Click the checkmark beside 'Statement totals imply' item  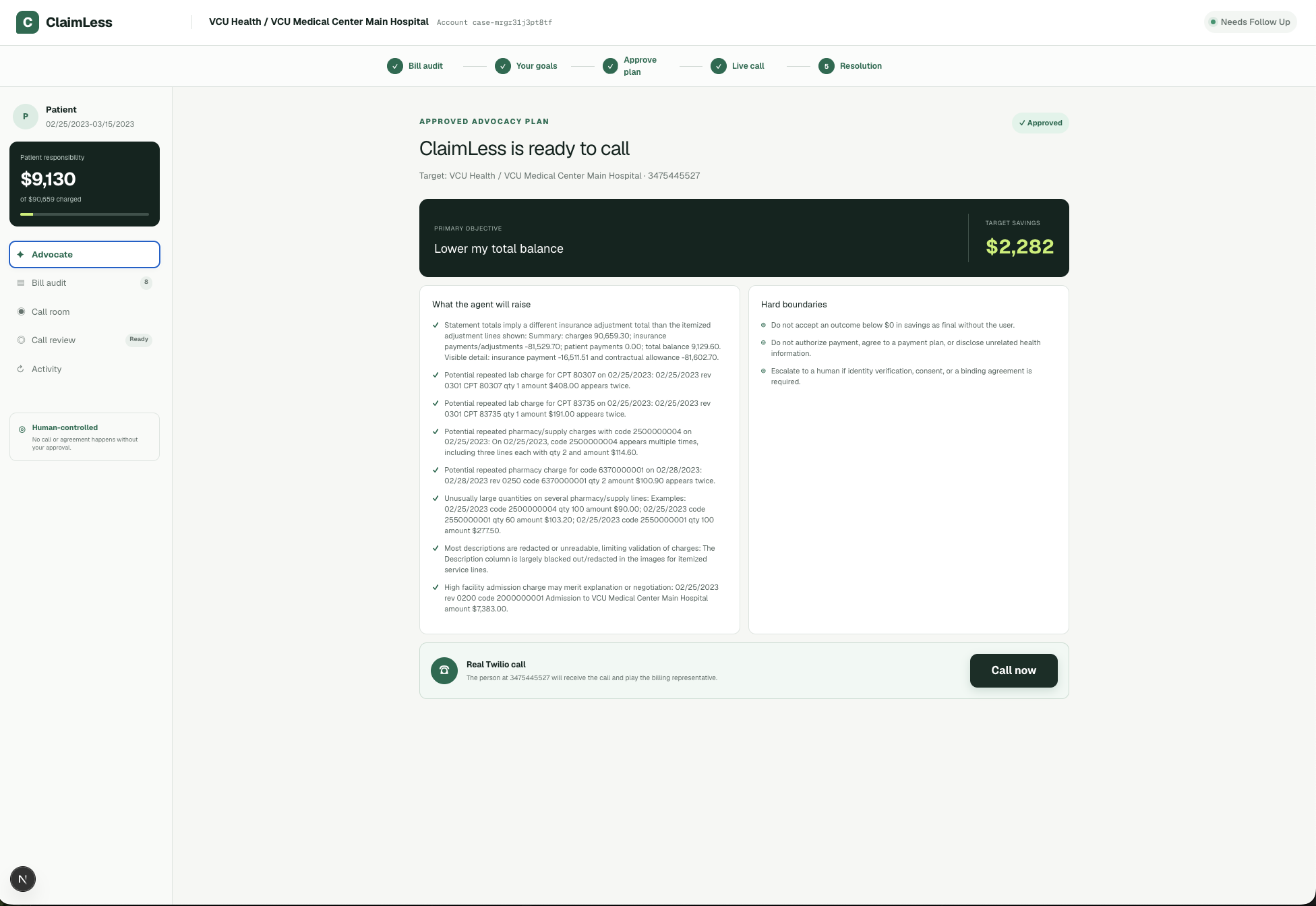point(436,325)
